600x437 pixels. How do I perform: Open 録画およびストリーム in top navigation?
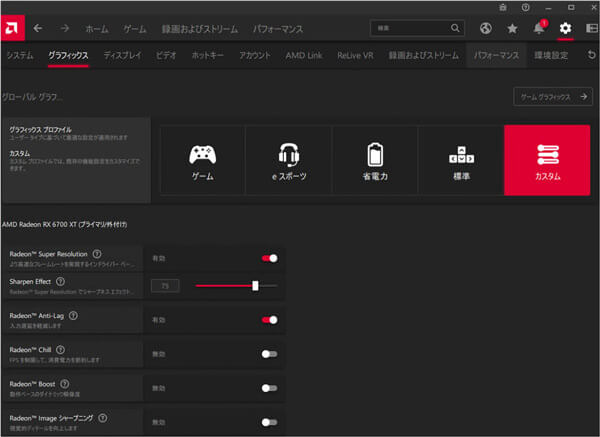[x=200, y=29]
